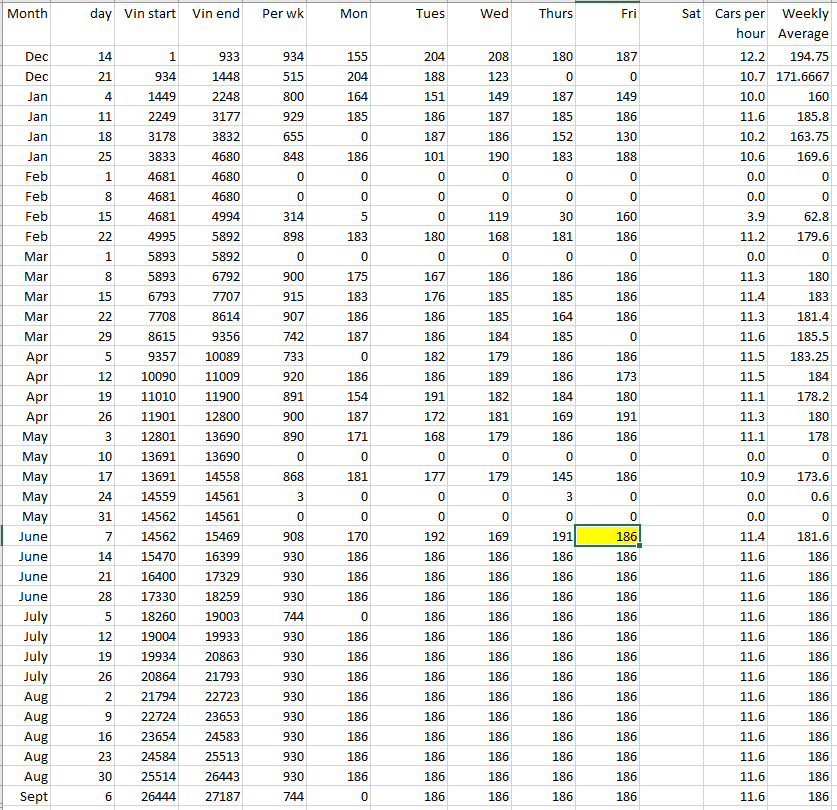Image resolution: width=837 pixels, height=810 pixels.
Task: Select cell containing 171.6667
Action: pos(804,76)
